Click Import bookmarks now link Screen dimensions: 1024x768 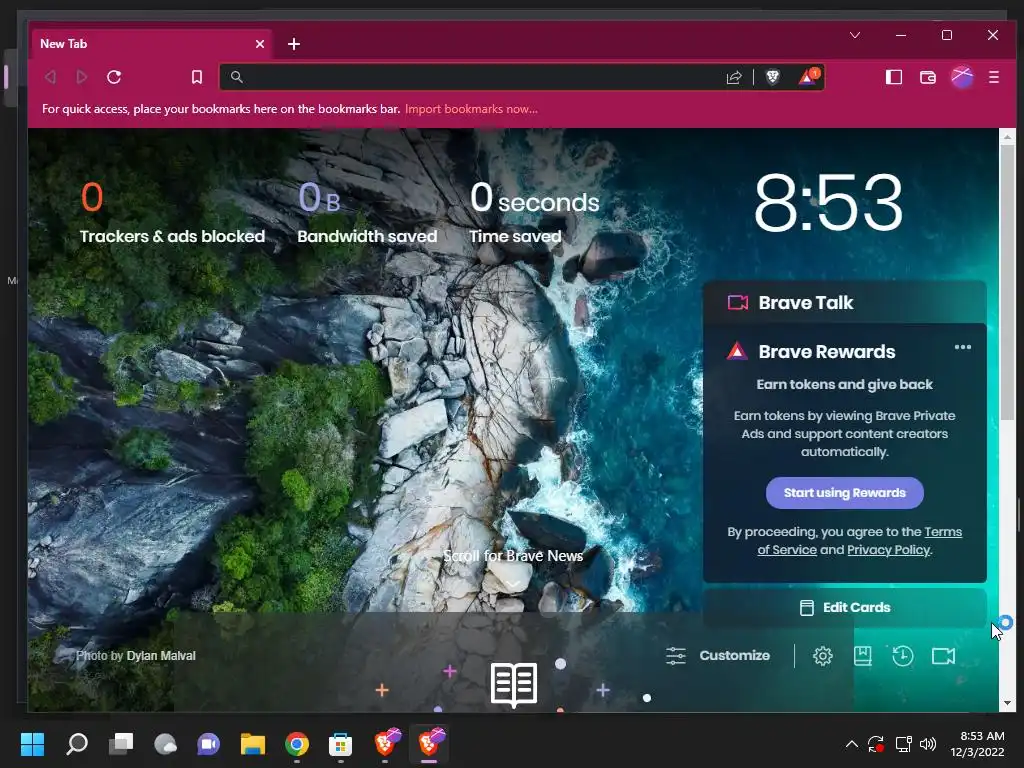point(471,109)
